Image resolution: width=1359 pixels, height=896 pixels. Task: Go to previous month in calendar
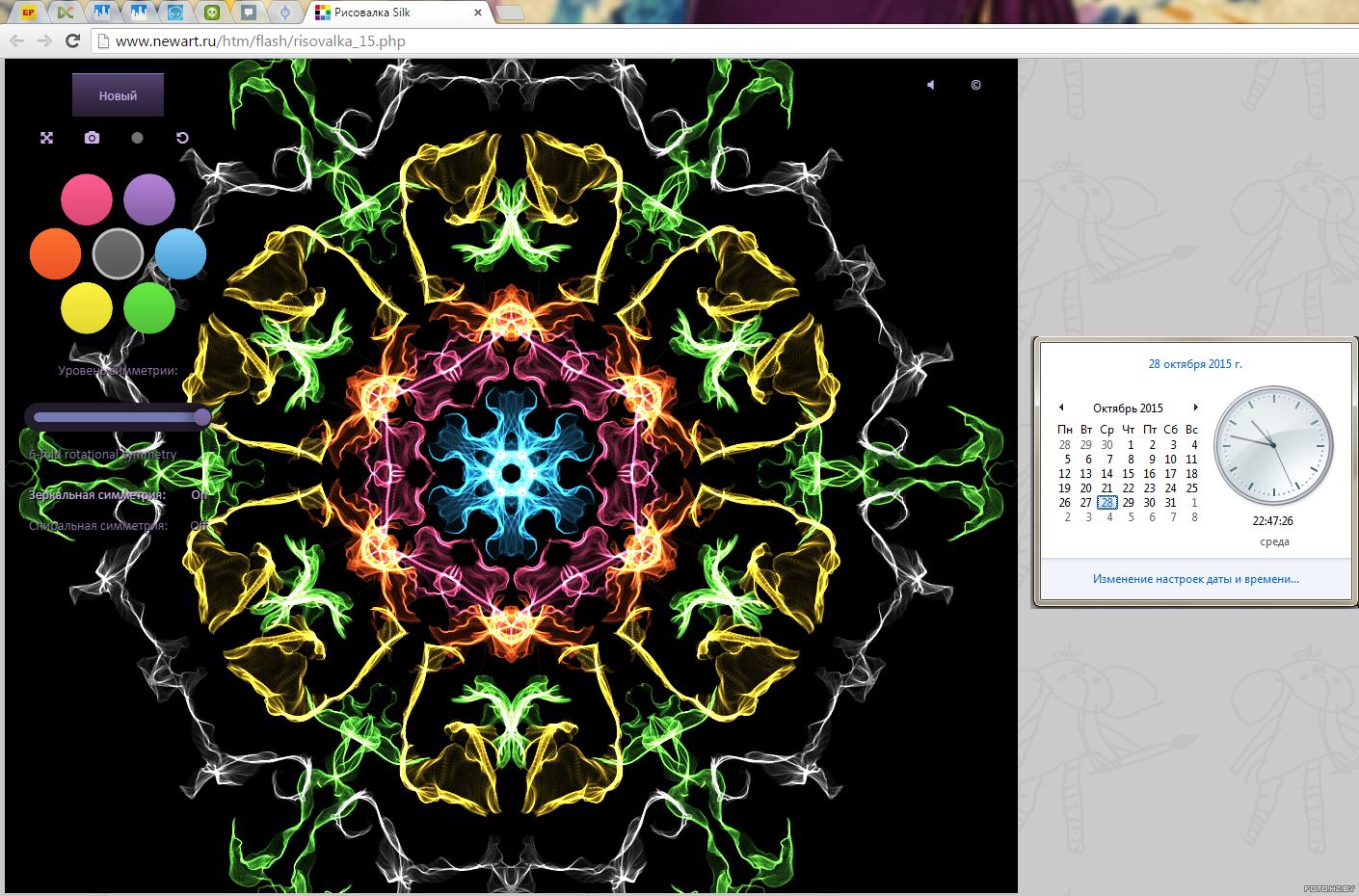coord(1061,408)
